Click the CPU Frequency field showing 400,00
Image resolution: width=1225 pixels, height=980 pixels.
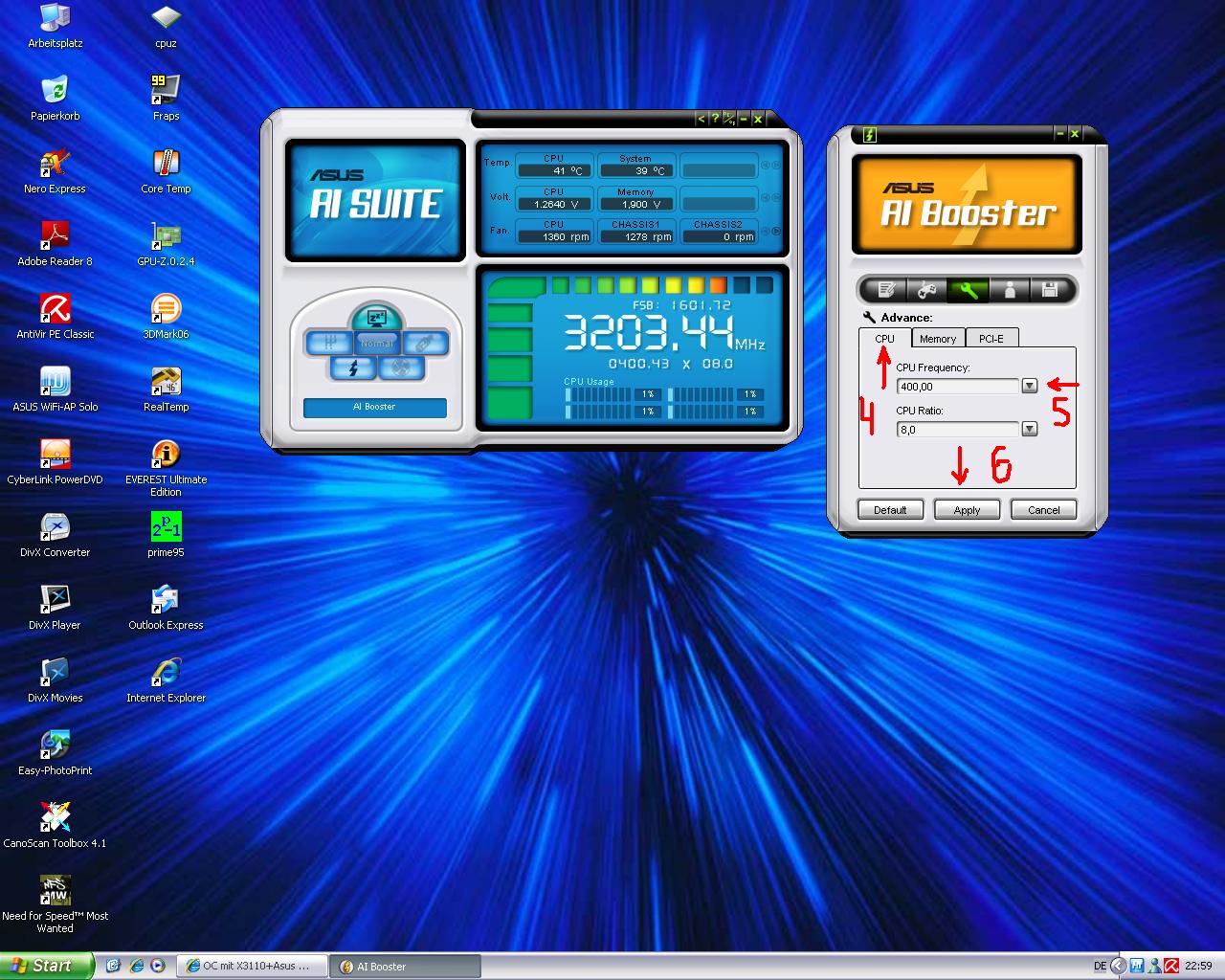click(x=958, y=387)
